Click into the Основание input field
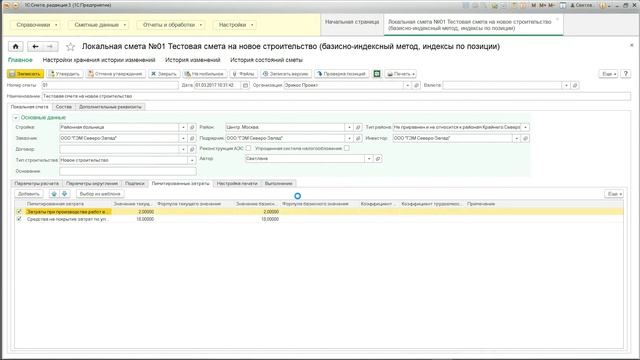 pyautogui.click(x=128, y=171)
